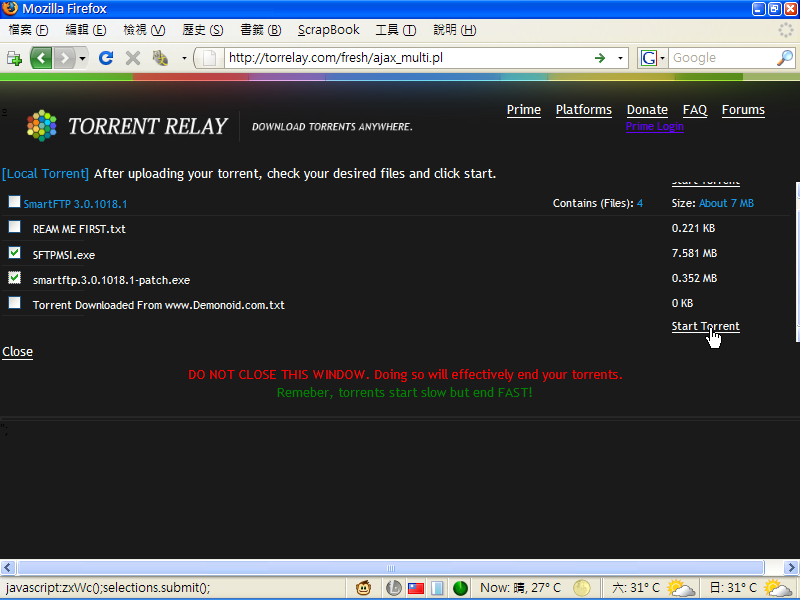Click the magnifying glass search button
Viewport: 800px width, 600px height.
click(x=784, y=58)
